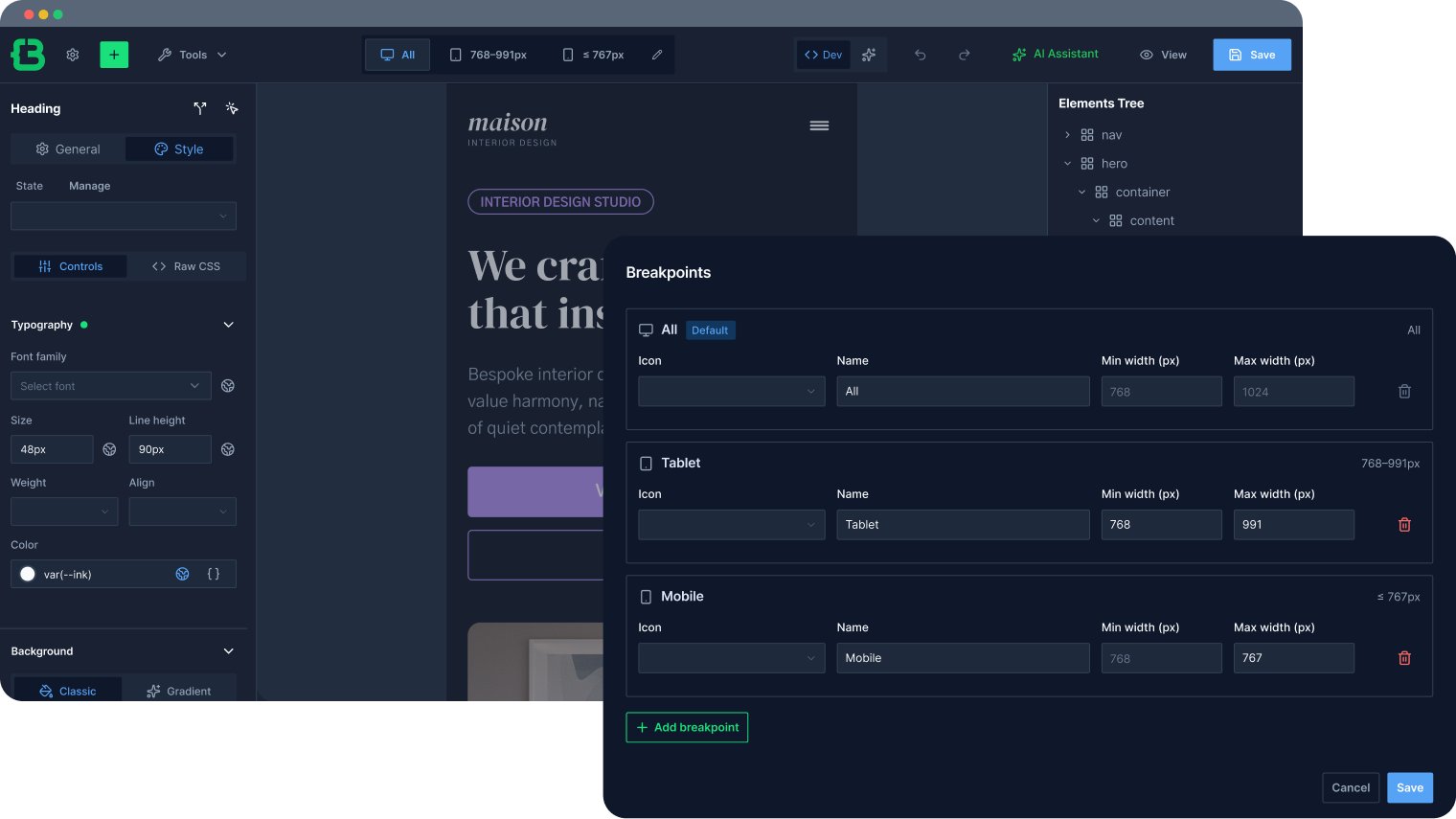Click the Name field containing All

963,392
